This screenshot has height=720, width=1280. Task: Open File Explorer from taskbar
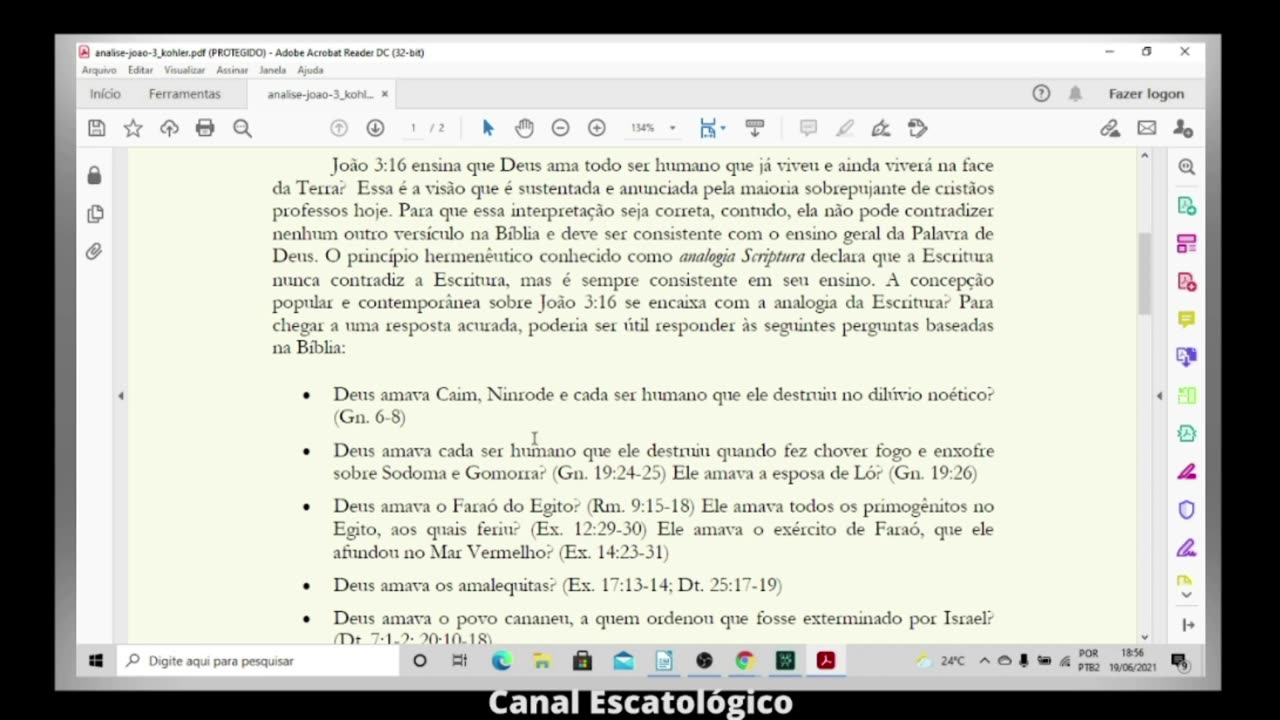tap(542, 661)
